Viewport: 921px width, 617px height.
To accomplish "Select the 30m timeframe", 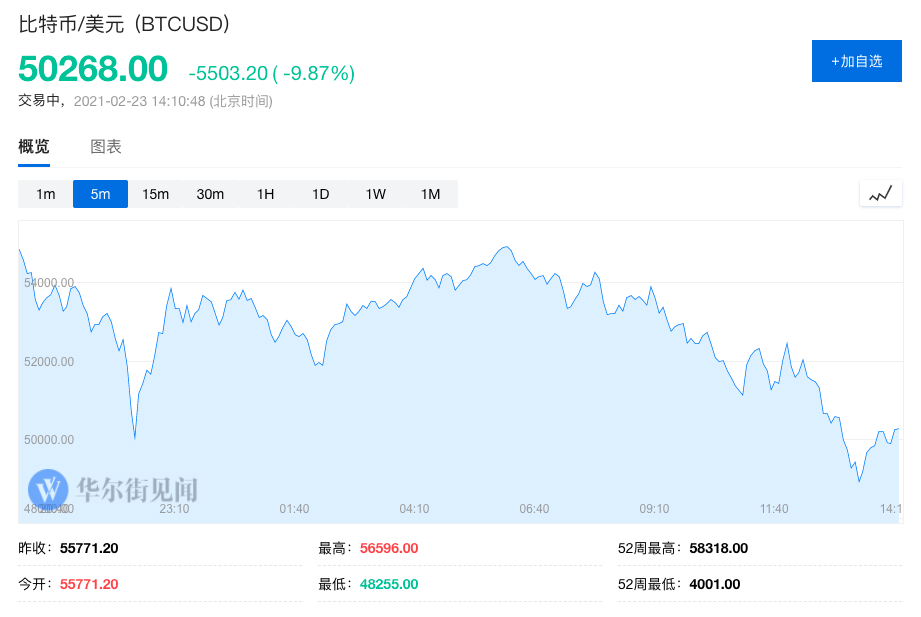I will 210,194.
